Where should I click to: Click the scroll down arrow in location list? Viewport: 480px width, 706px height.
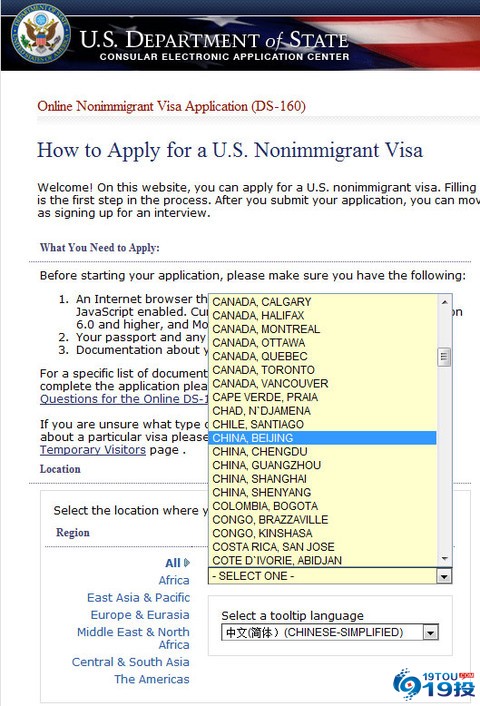tap(444, 559)
